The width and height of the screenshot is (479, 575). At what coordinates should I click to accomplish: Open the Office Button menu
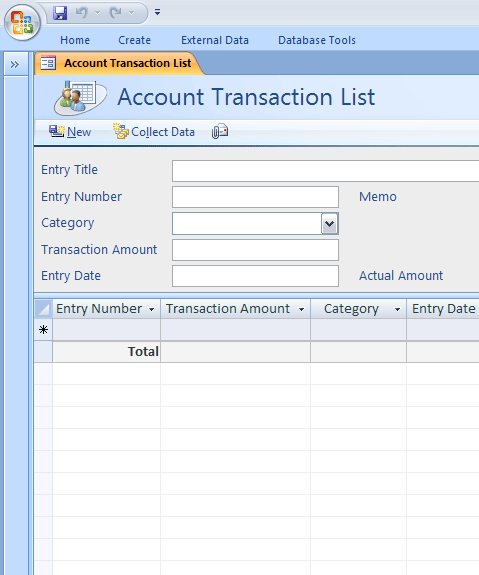pos(22,22)
